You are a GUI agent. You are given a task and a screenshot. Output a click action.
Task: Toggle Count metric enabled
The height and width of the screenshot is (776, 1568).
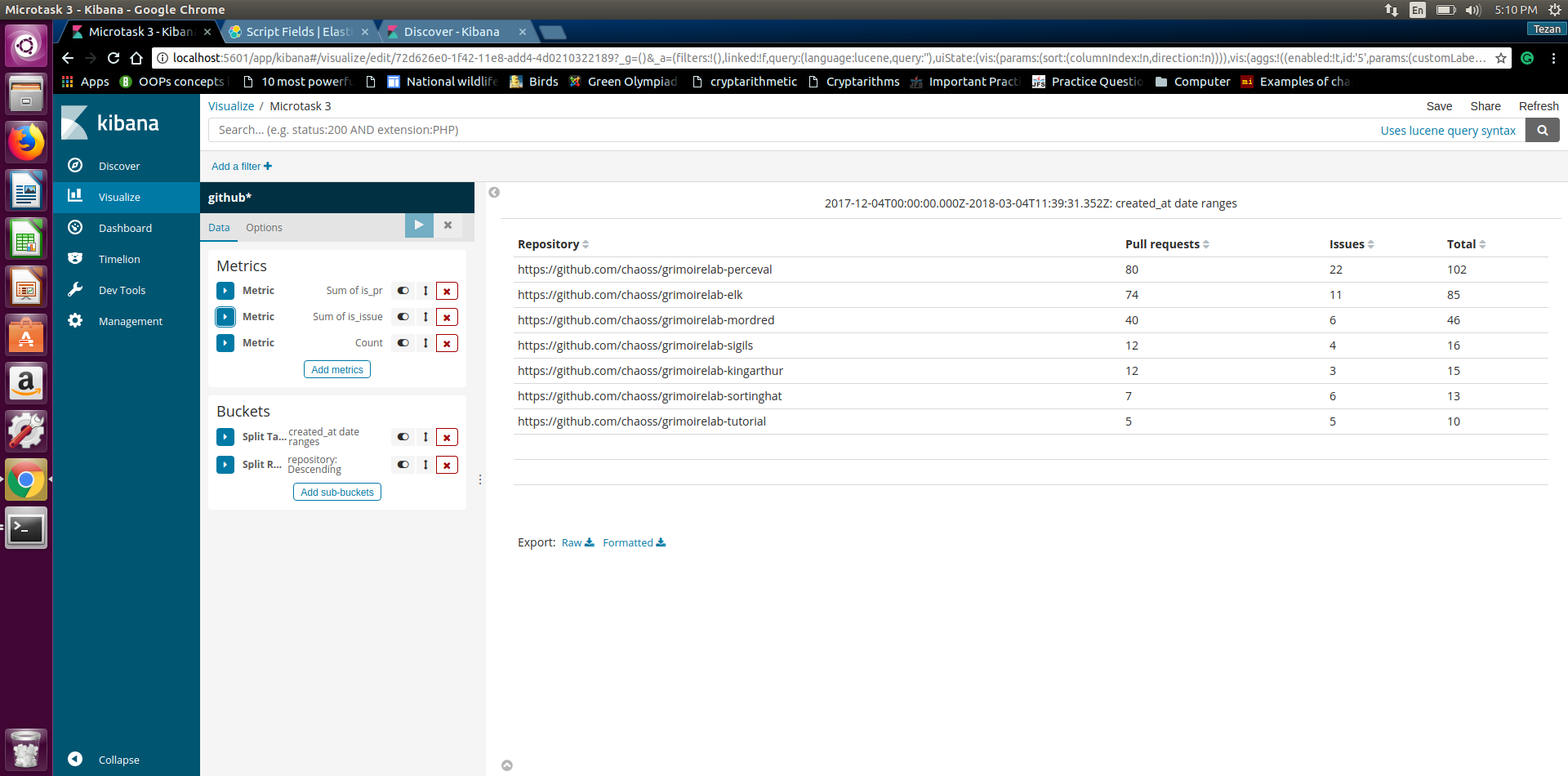[x=403, y=343]
